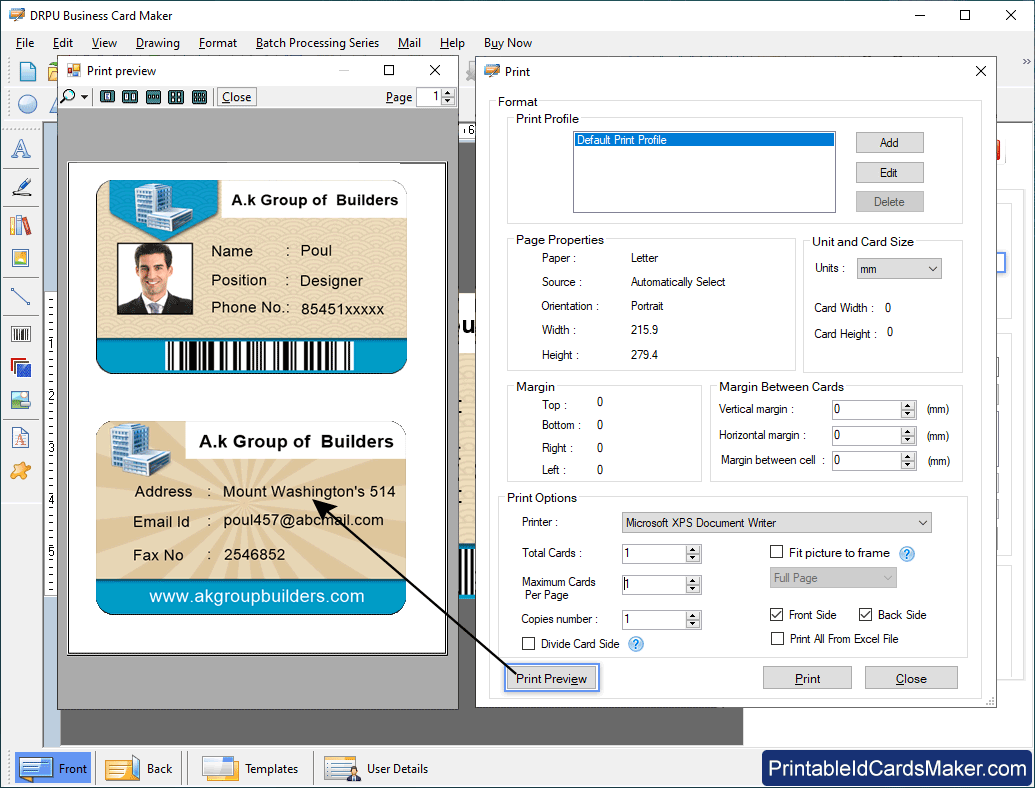Viewport: 1035px width, 788px height.
Task: Uncheck the Front Side checkbox
Action: pos(777,614)
